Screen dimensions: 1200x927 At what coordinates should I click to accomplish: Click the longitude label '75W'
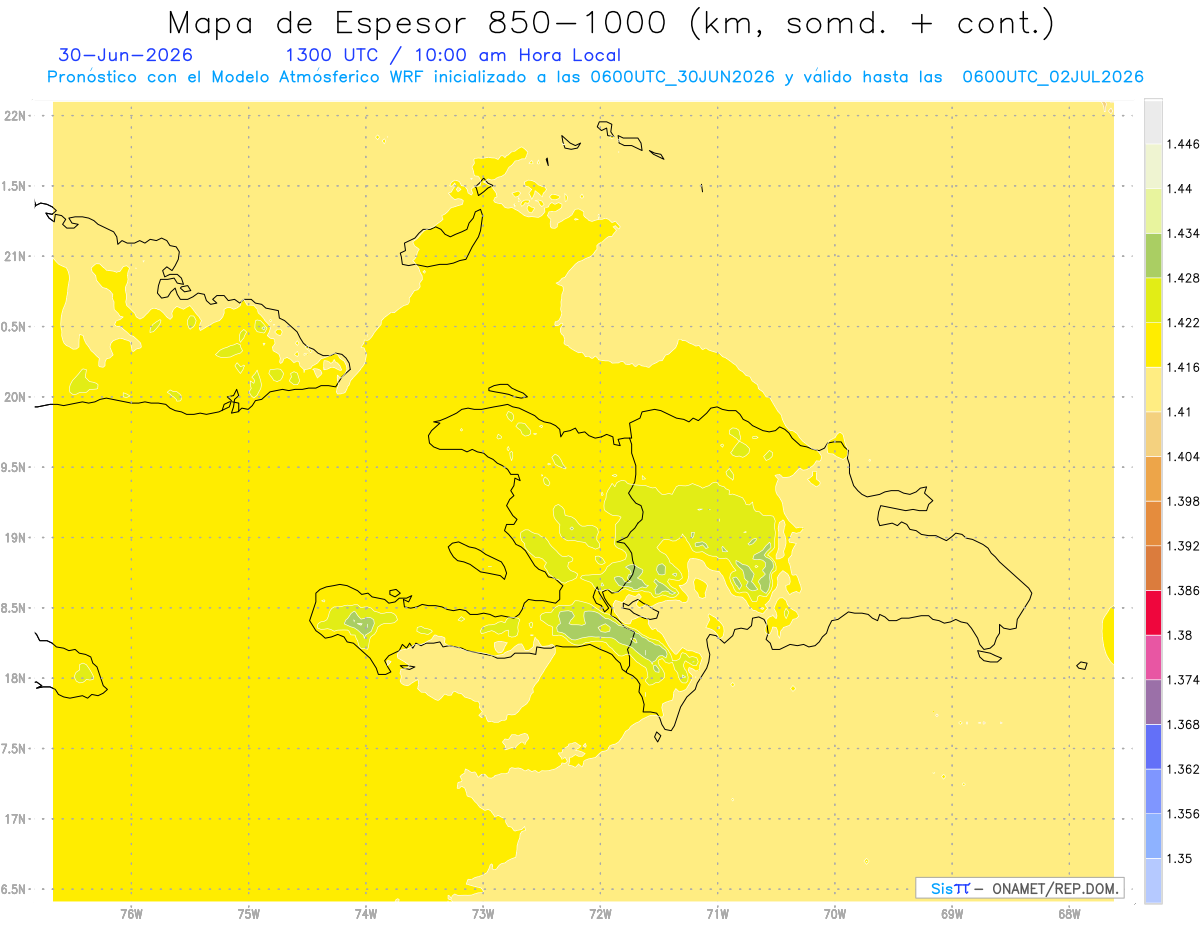(249, 913)
